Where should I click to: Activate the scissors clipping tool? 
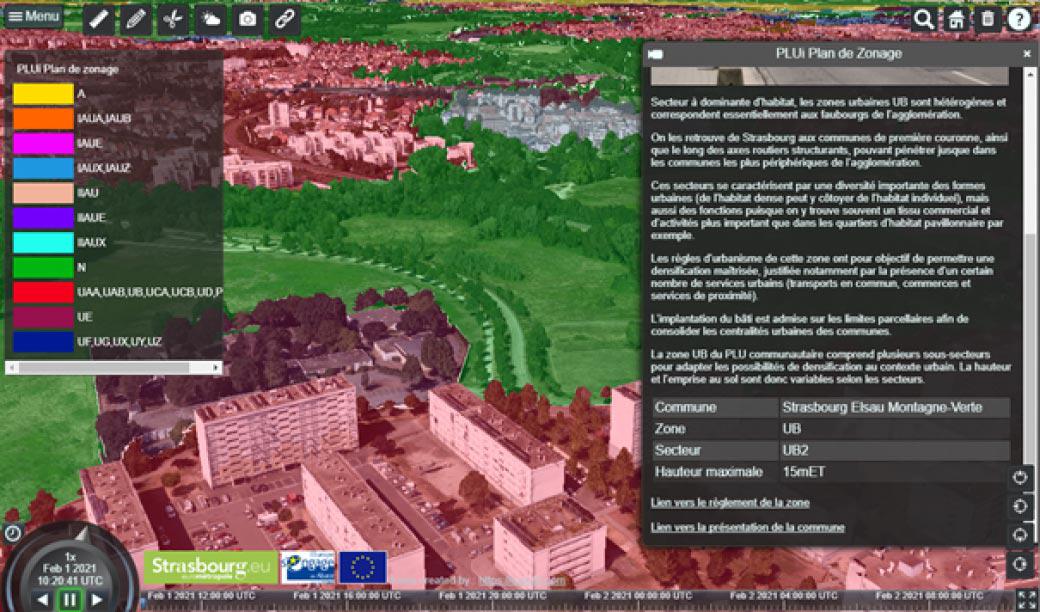click(172, 20)
